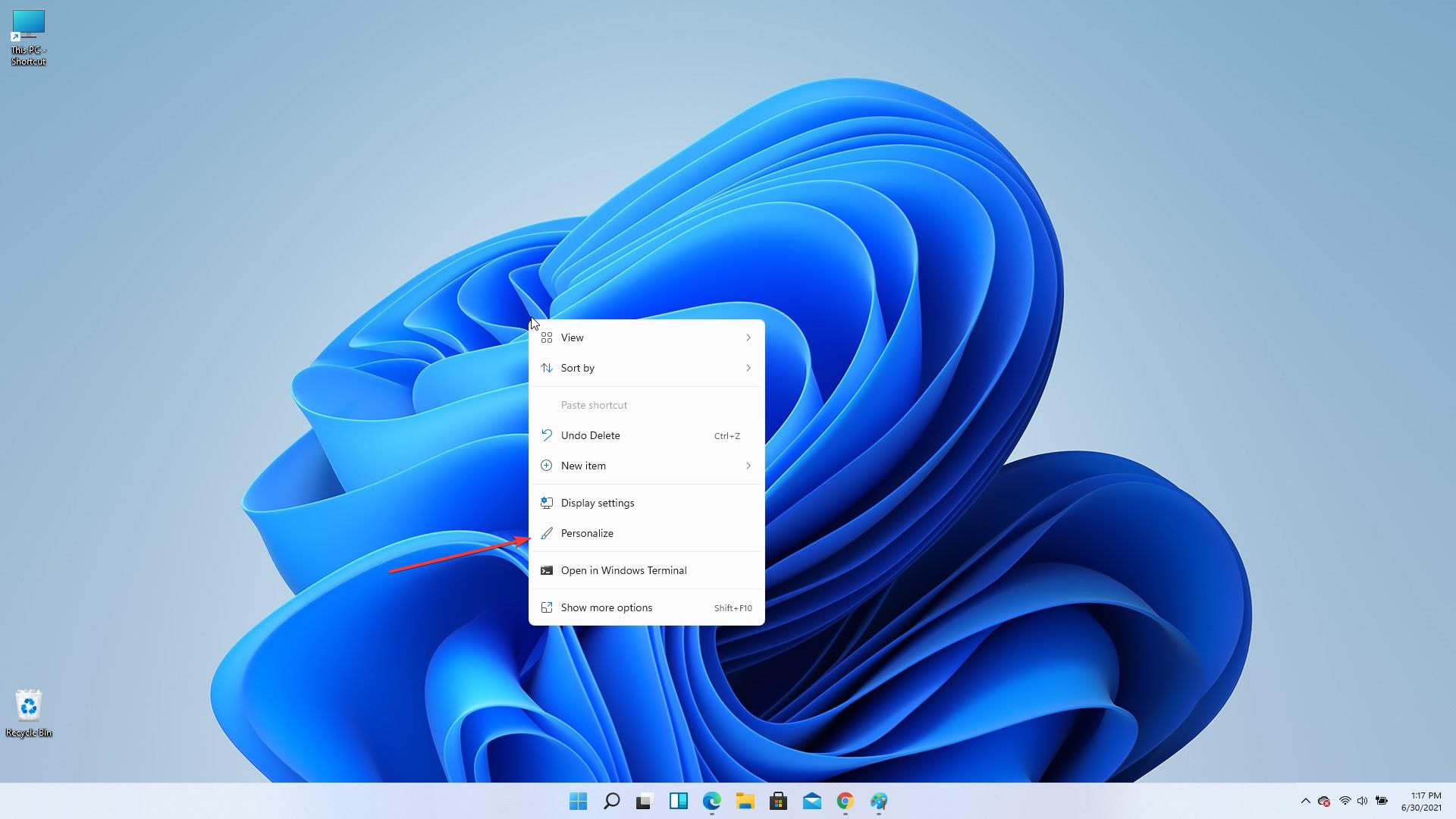
Task: Click the New item plus icon
Action: tap(546, 466)
